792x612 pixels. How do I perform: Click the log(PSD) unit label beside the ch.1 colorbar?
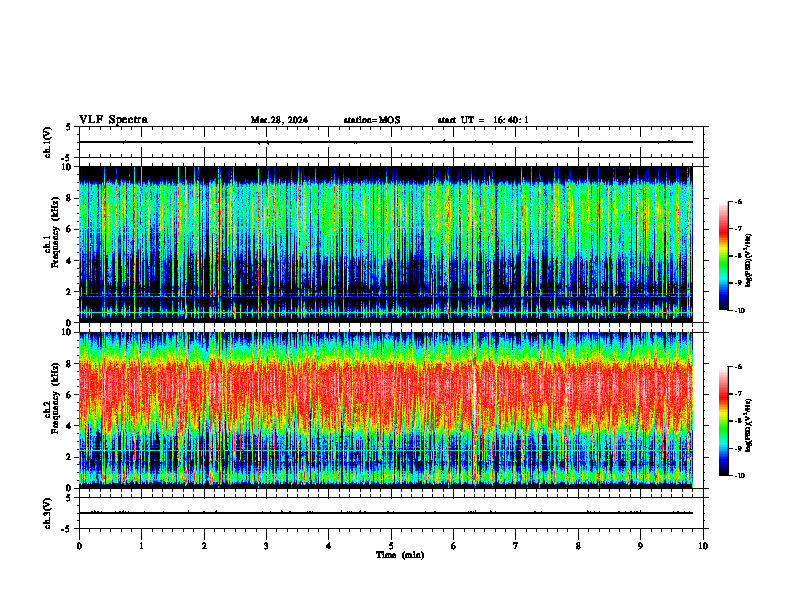(x=748, y=260)
